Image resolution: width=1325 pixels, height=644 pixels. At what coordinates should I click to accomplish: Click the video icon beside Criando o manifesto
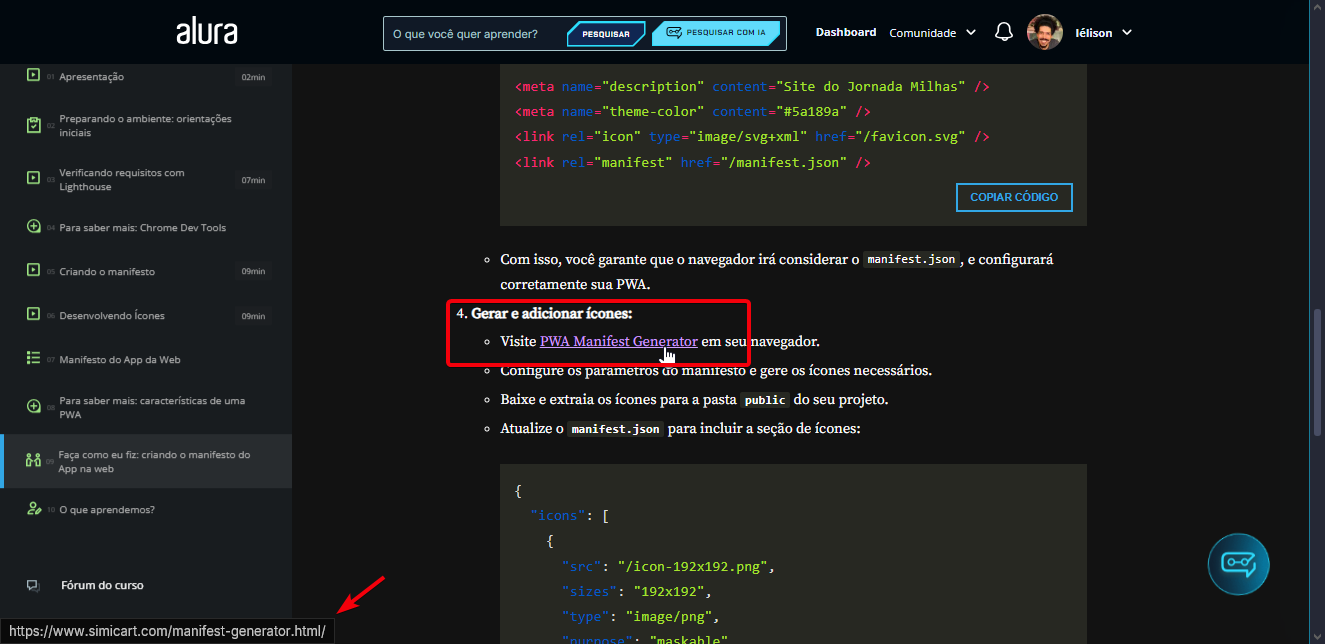coord(33,271)
